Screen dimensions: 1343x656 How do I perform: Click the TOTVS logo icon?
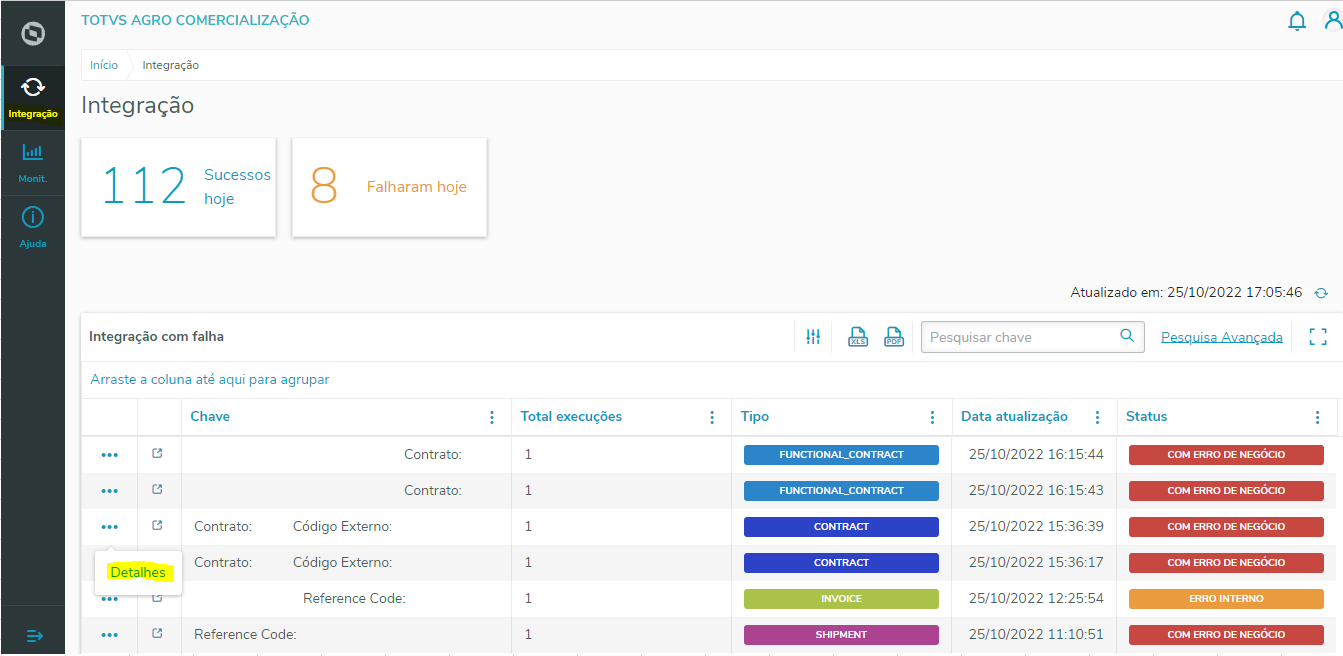33,33
